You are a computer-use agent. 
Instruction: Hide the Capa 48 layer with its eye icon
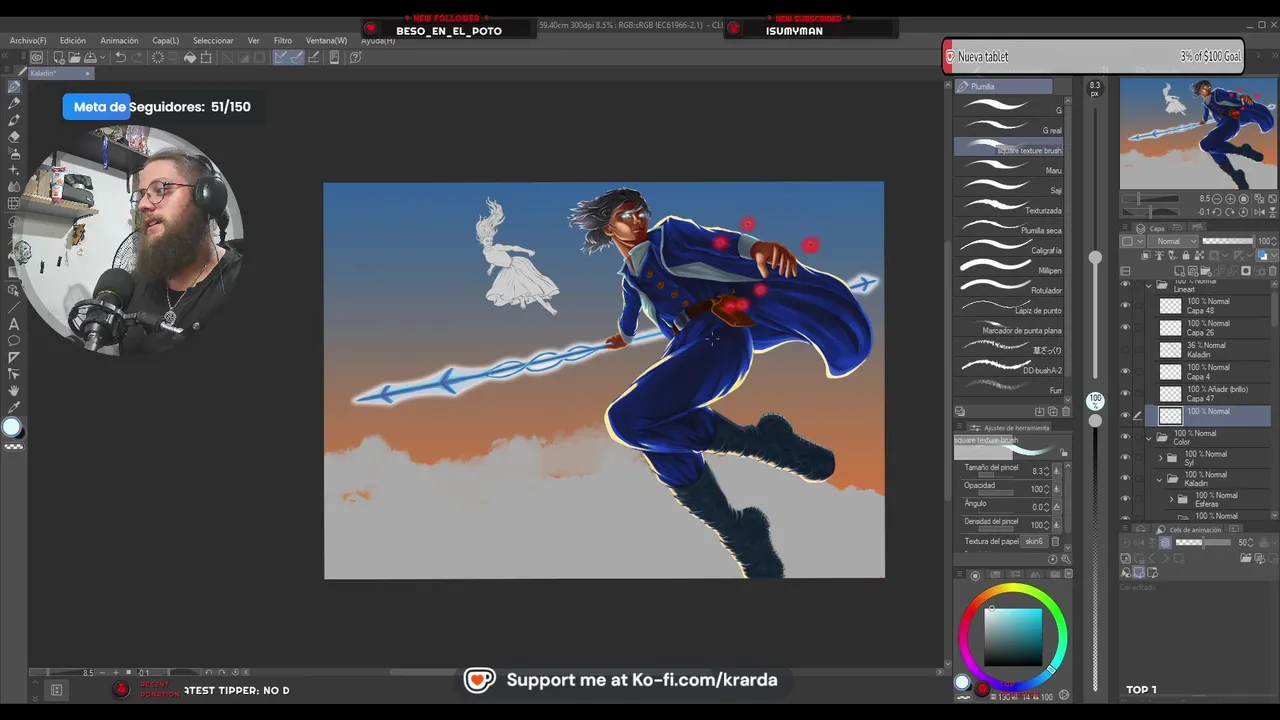pos(1125,306)
